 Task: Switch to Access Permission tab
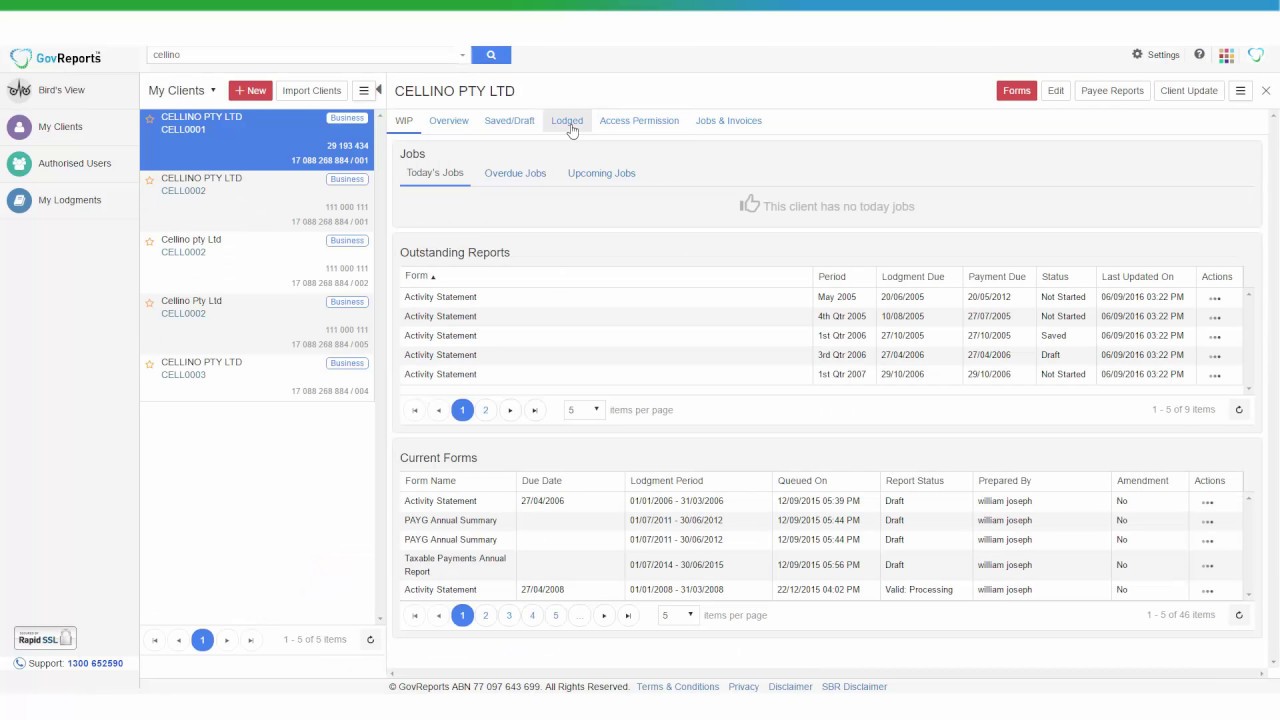point(639,121)
